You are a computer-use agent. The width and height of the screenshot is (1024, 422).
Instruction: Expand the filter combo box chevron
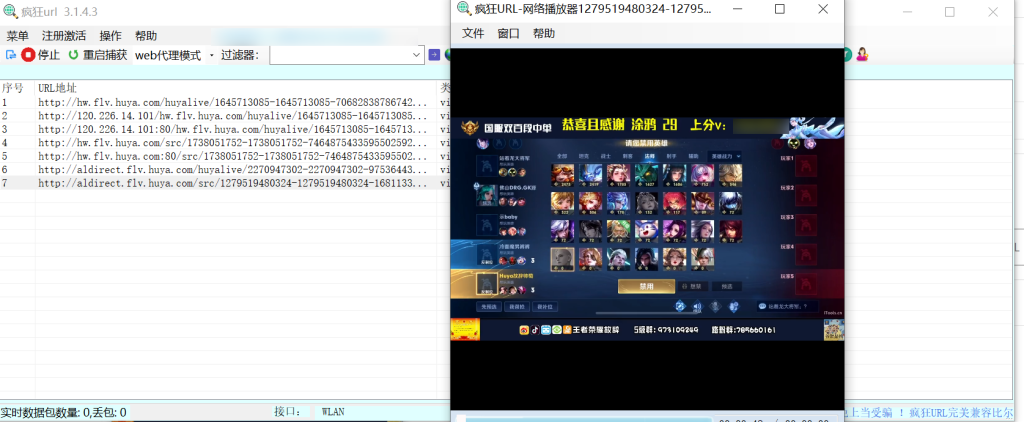tap(417, 56)
